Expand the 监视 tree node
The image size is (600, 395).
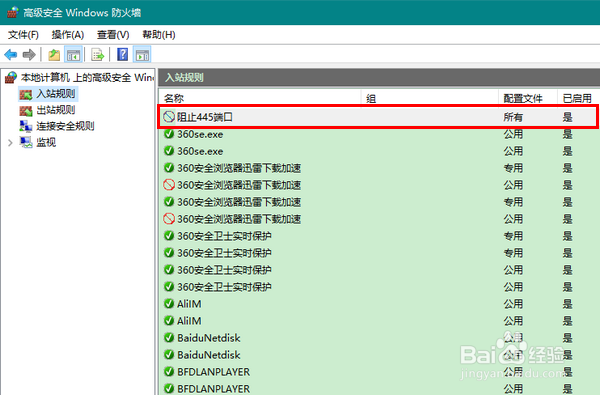tap(10, 143)
